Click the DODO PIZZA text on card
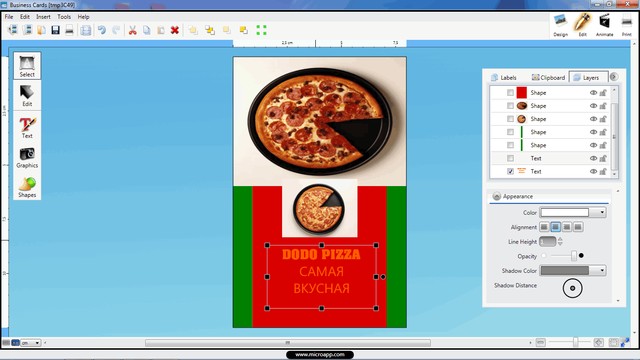The image size is (640, 360). tap(321, 254)
